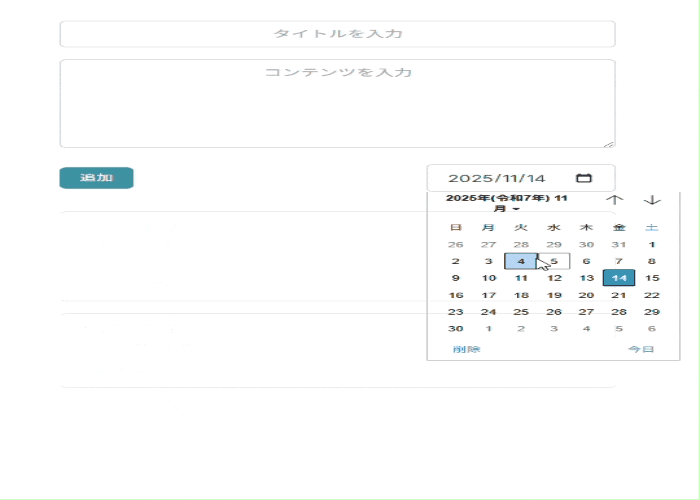
Task: Select November 20 in the calendar
Action: (x=586, y=295)
